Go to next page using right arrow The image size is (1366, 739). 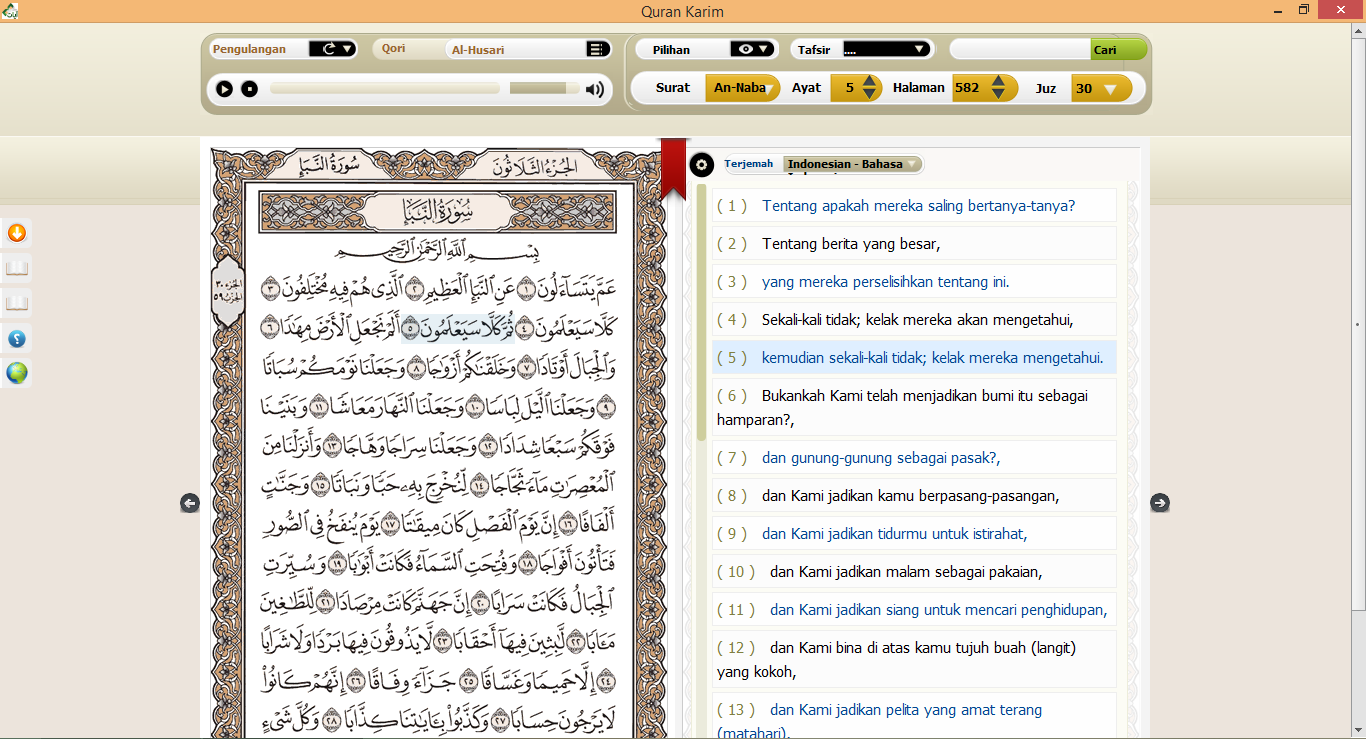click(x=1160, y=503)
